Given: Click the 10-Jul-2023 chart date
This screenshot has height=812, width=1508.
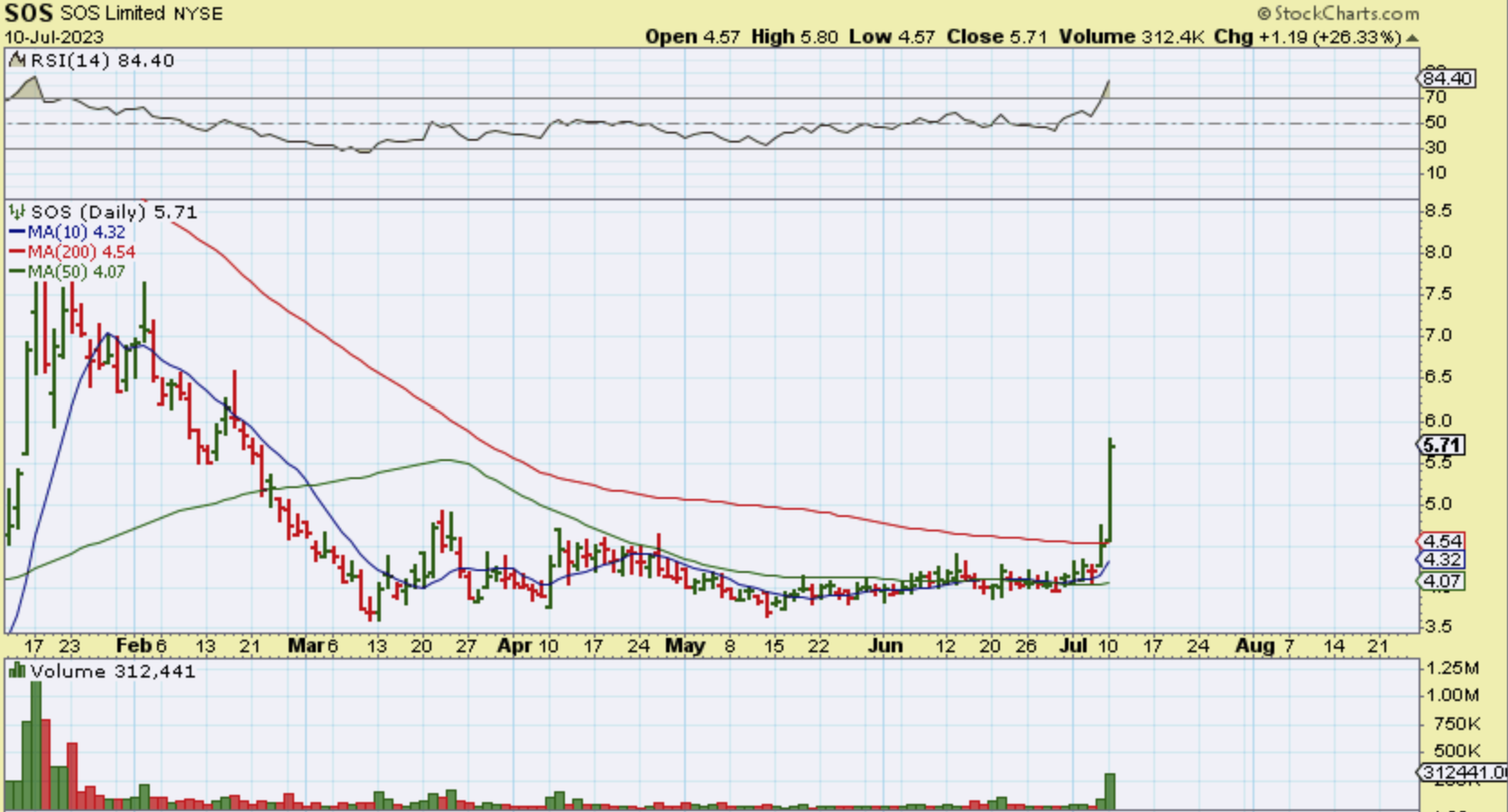Looking at the screenshot, I should (x=54, y=37).
